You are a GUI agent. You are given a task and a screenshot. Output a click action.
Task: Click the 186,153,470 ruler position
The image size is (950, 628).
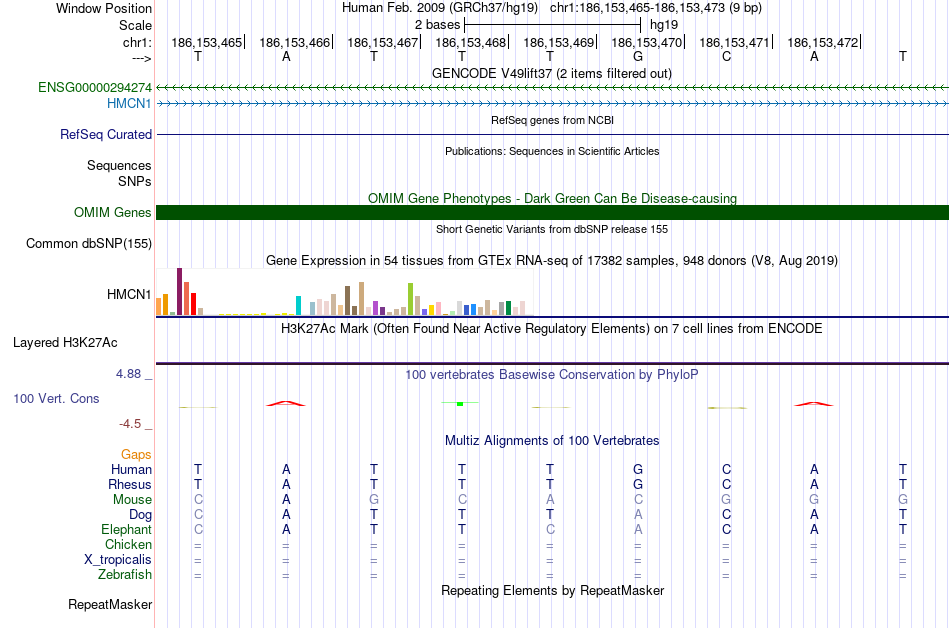(647, 42)
